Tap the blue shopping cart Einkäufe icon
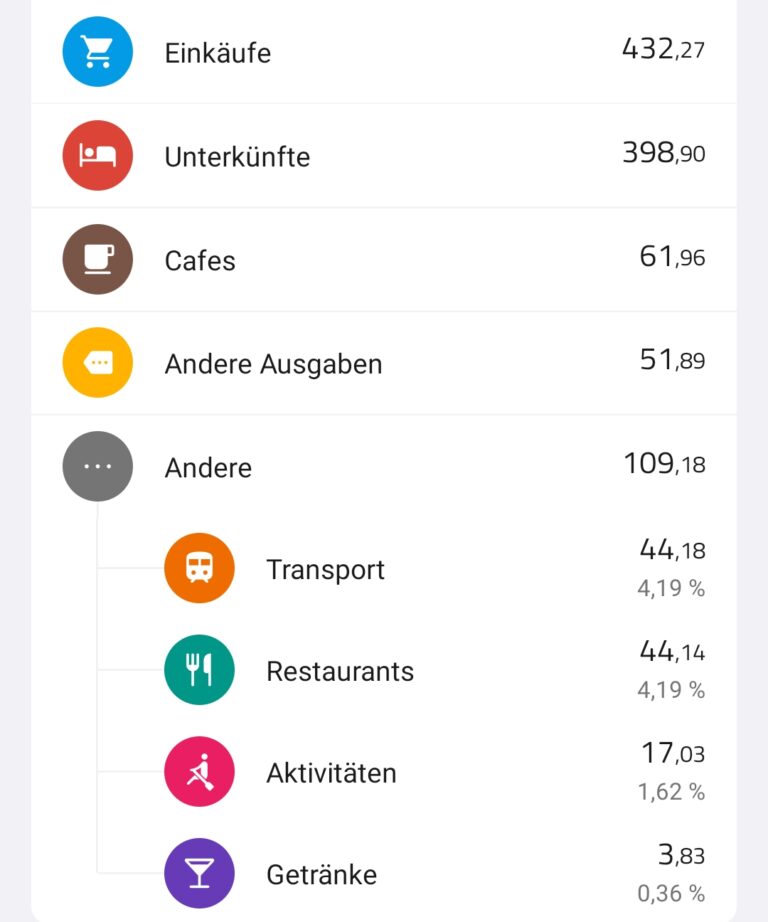Screen dimensions: 768x922 pyautogui.click(x=98, y=52)
